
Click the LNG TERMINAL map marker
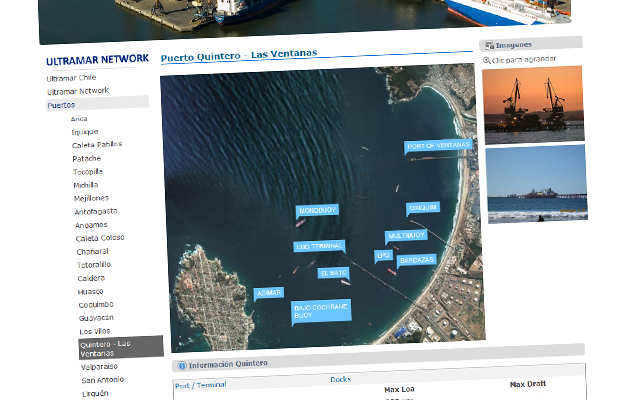[319, 245]
